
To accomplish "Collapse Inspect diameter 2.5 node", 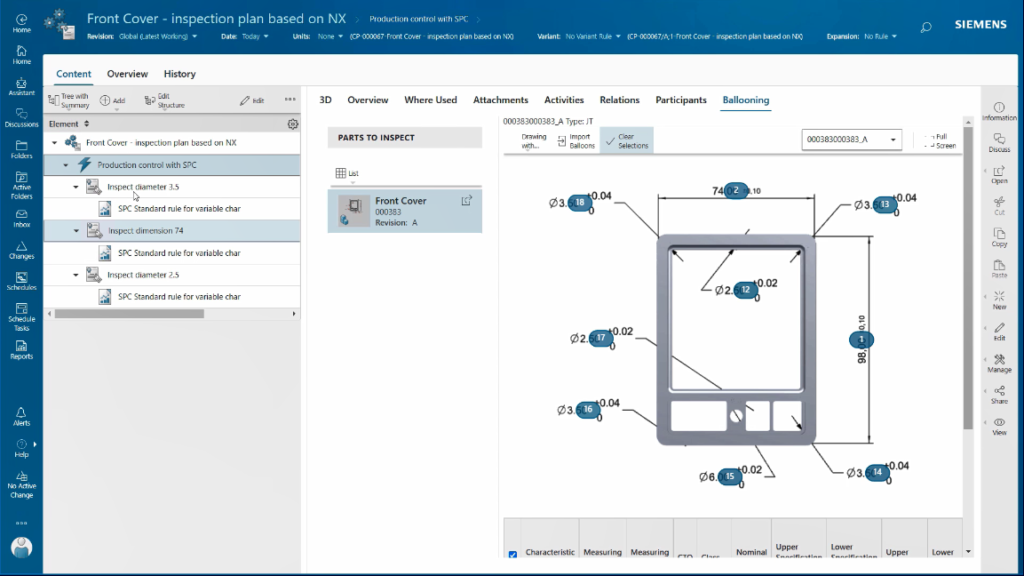I will (x=76, y=275).
